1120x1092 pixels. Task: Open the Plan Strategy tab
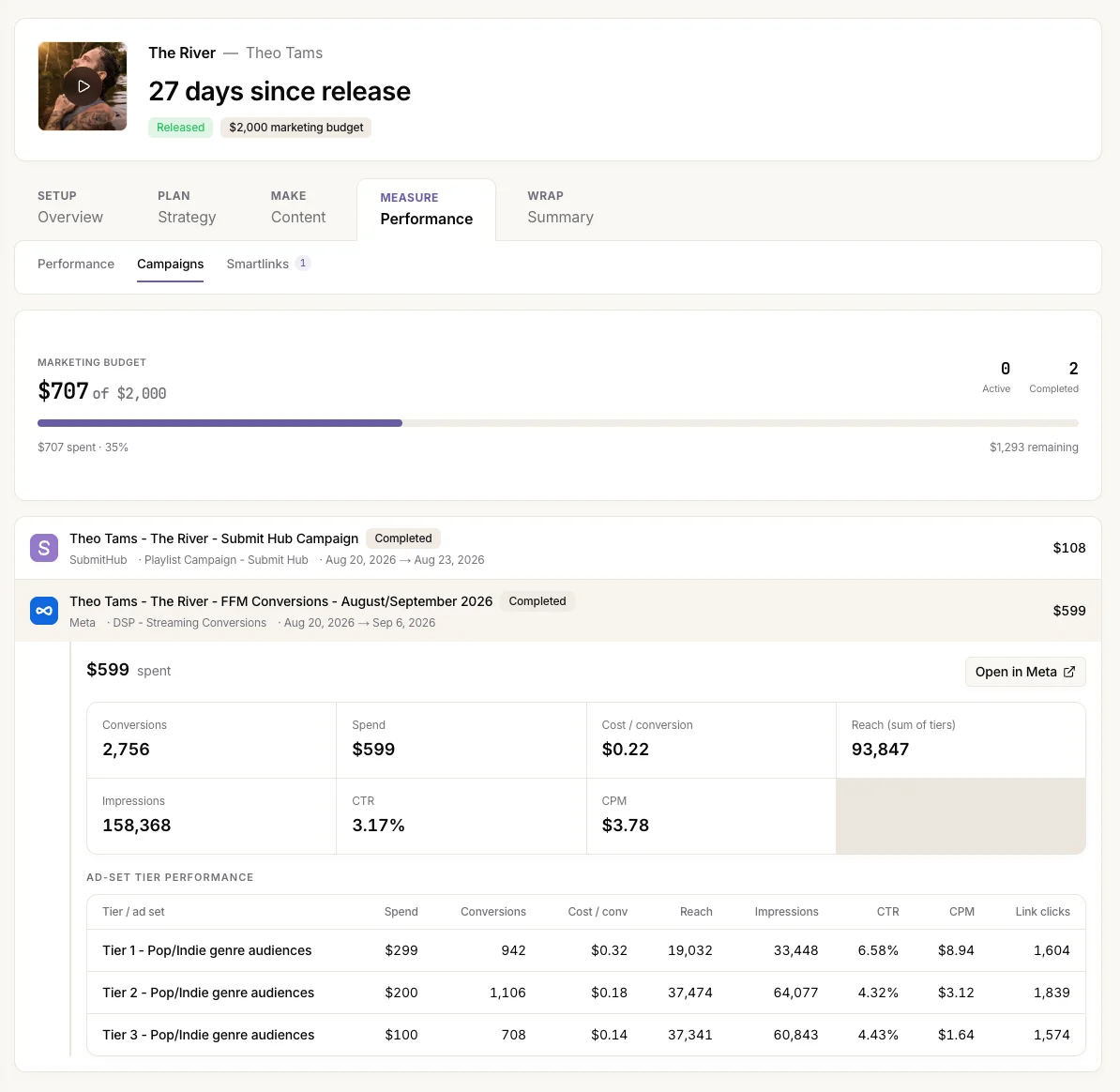pyautogui.click(x=187, y=208)
